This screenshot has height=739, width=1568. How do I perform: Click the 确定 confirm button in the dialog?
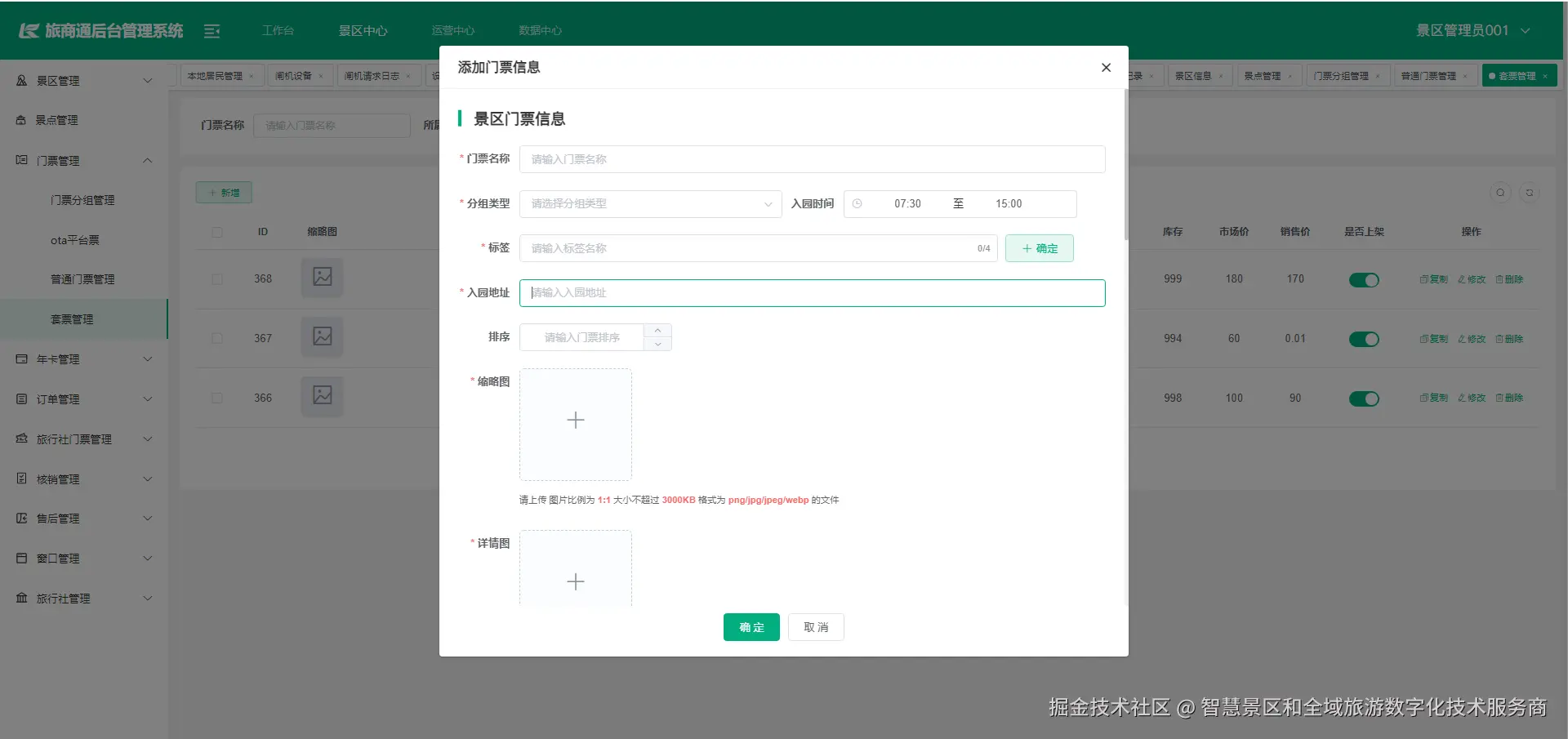coord(751,627)
